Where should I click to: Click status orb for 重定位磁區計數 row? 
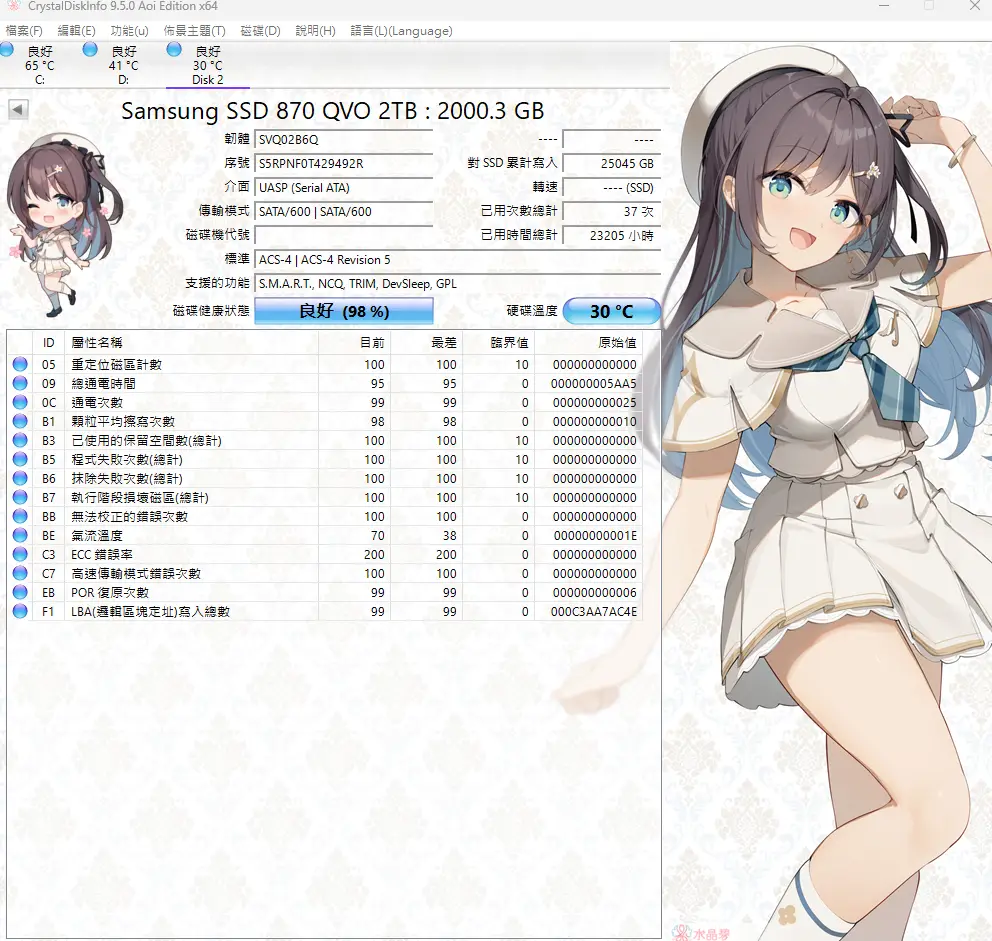click(20, 365)
